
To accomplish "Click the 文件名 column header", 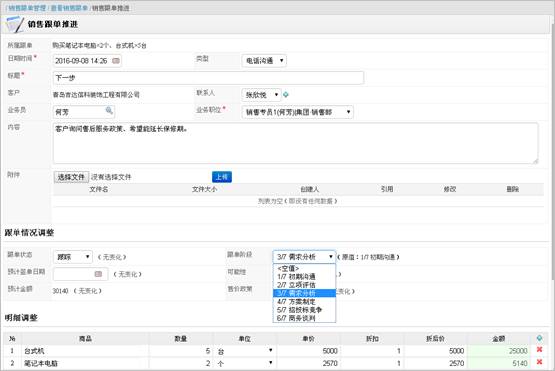I will (99, 189).
